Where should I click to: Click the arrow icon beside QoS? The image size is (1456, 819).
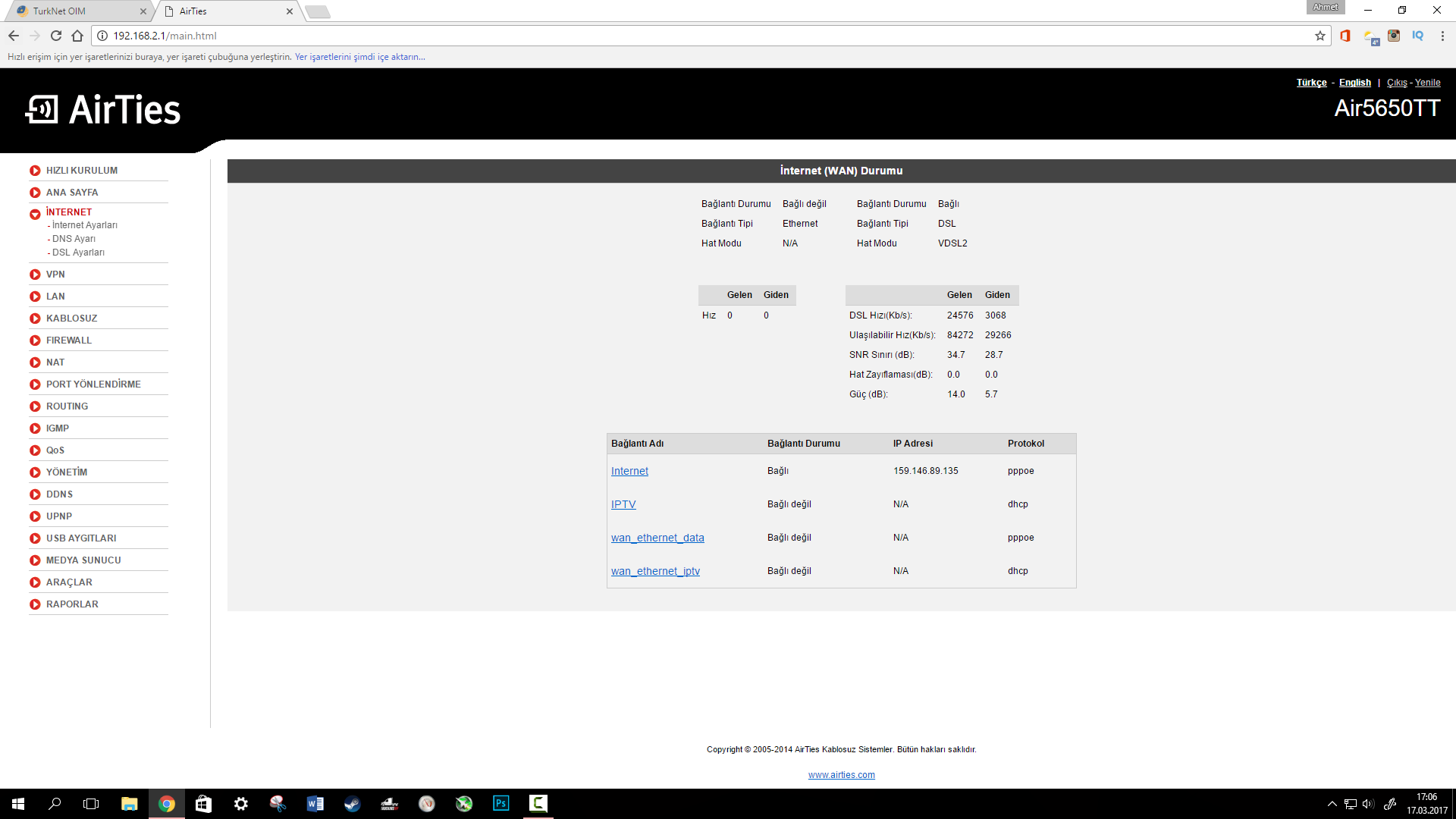(35, 450)
